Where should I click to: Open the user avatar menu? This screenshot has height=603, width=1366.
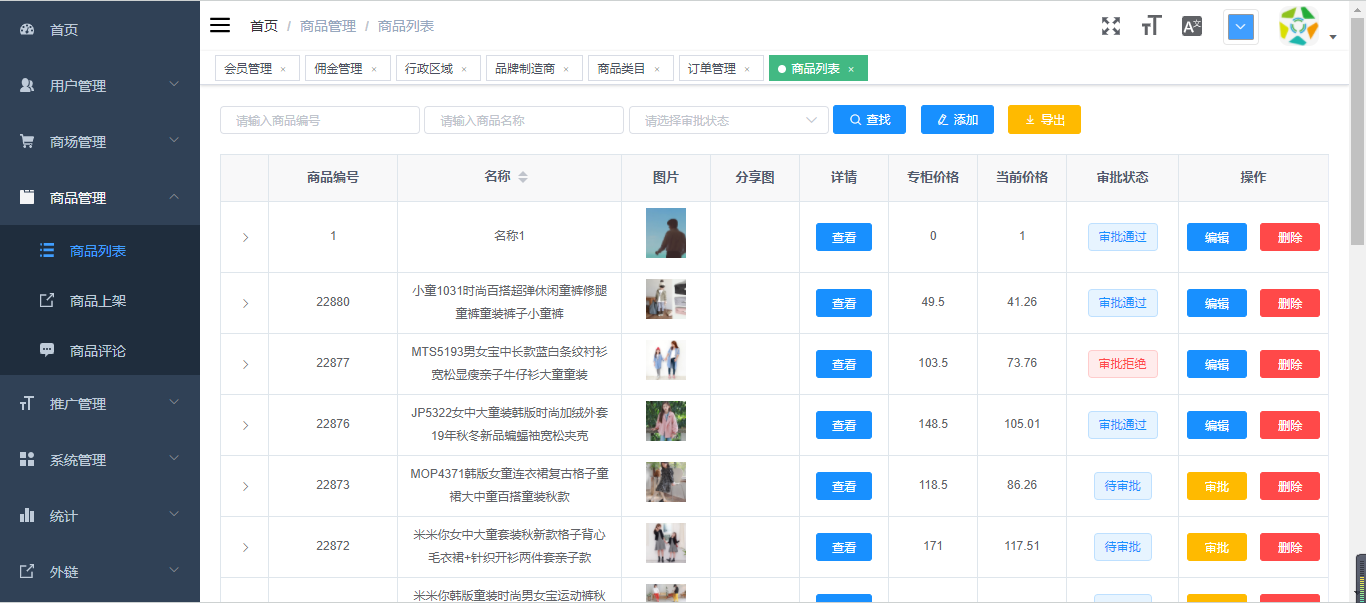1299,27
